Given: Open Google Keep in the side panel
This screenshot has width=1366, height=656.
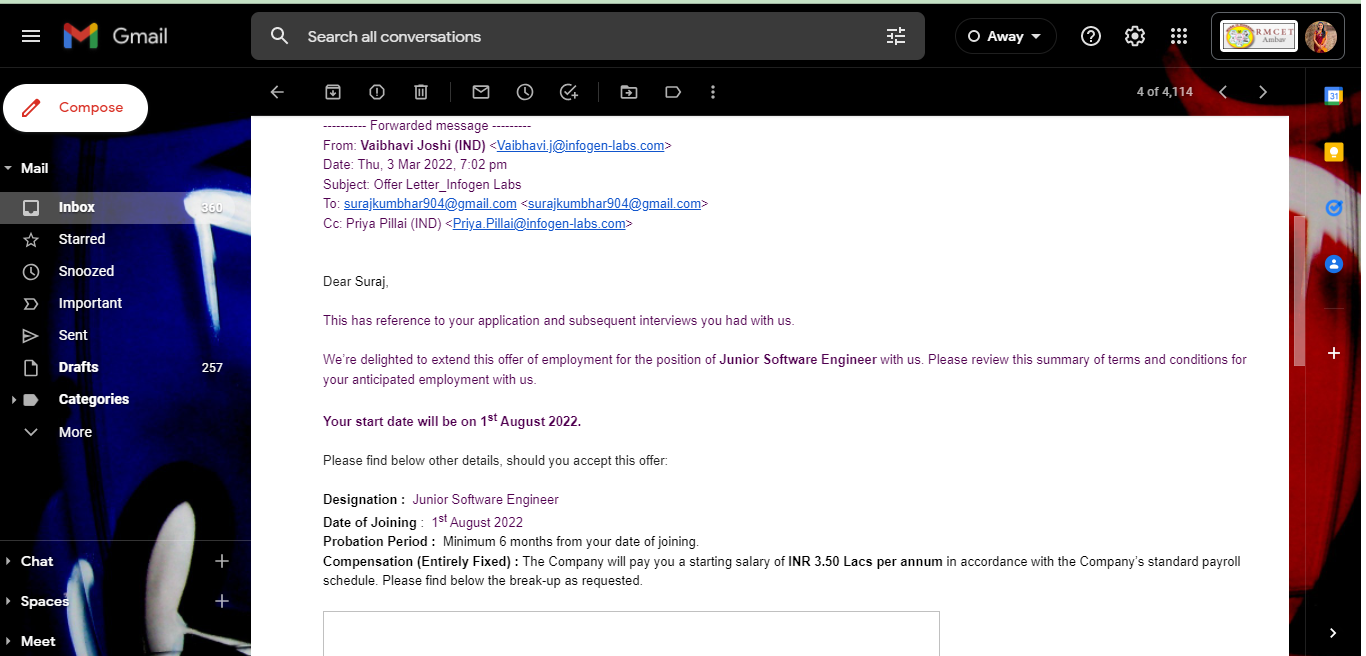Looking at the screenshot, I should [x=1333, y=152].
